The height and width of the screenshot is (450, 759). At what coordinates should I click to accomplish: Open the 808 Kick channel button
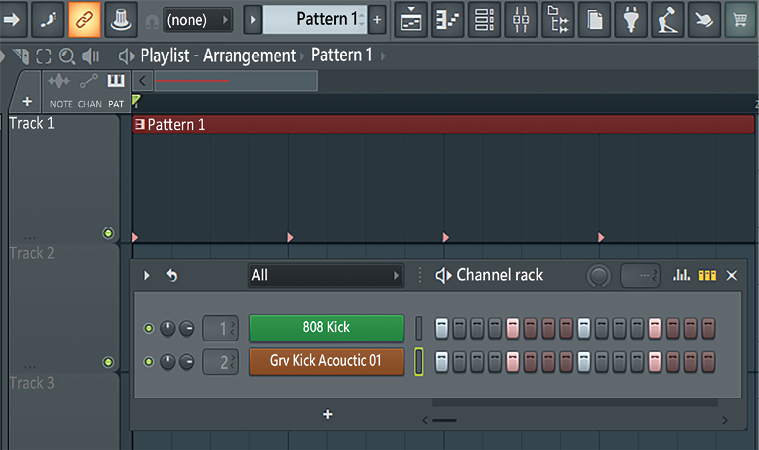tap(326, 328)
